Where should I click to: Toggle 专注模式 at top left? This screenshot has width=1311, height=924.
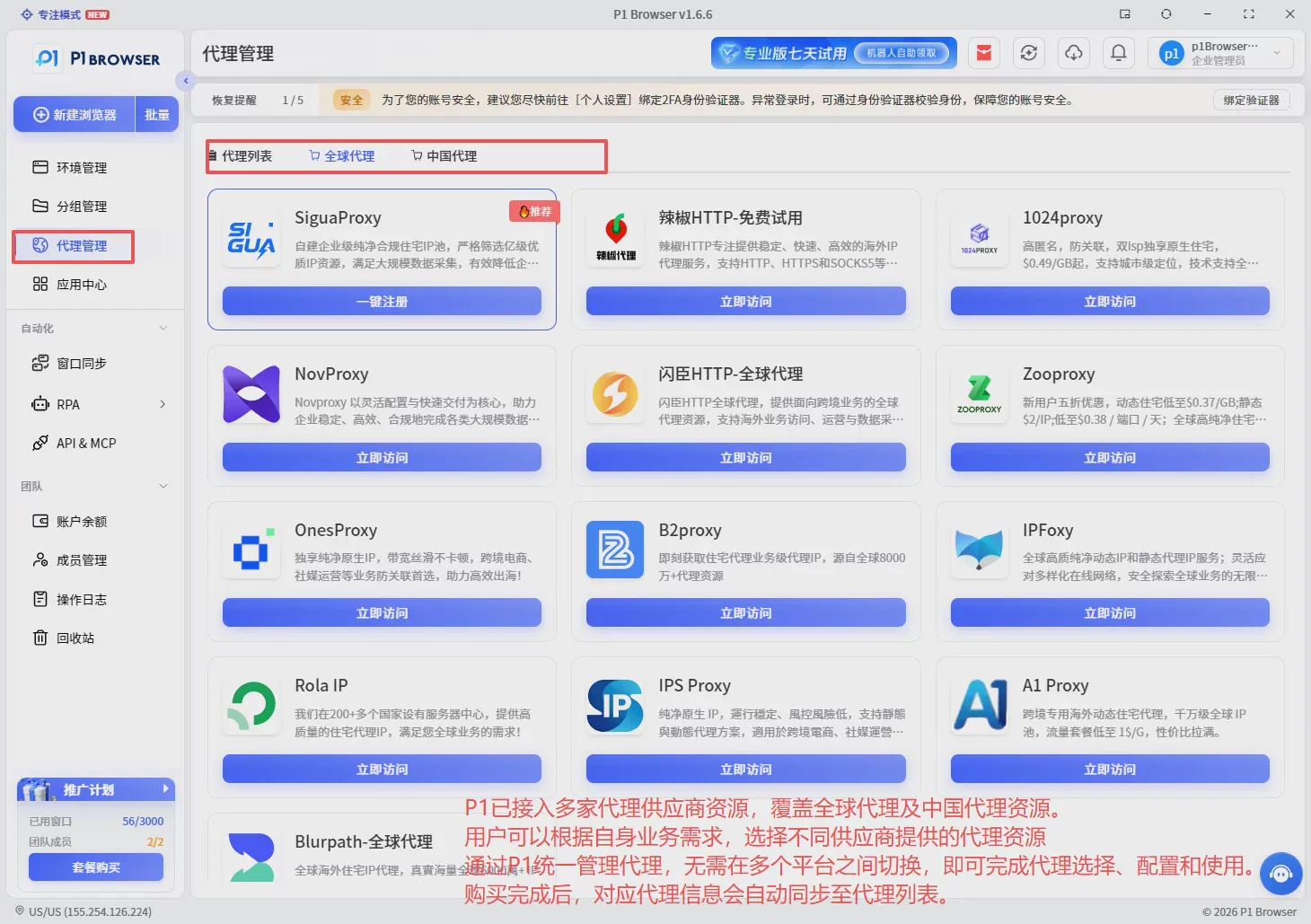65,14
